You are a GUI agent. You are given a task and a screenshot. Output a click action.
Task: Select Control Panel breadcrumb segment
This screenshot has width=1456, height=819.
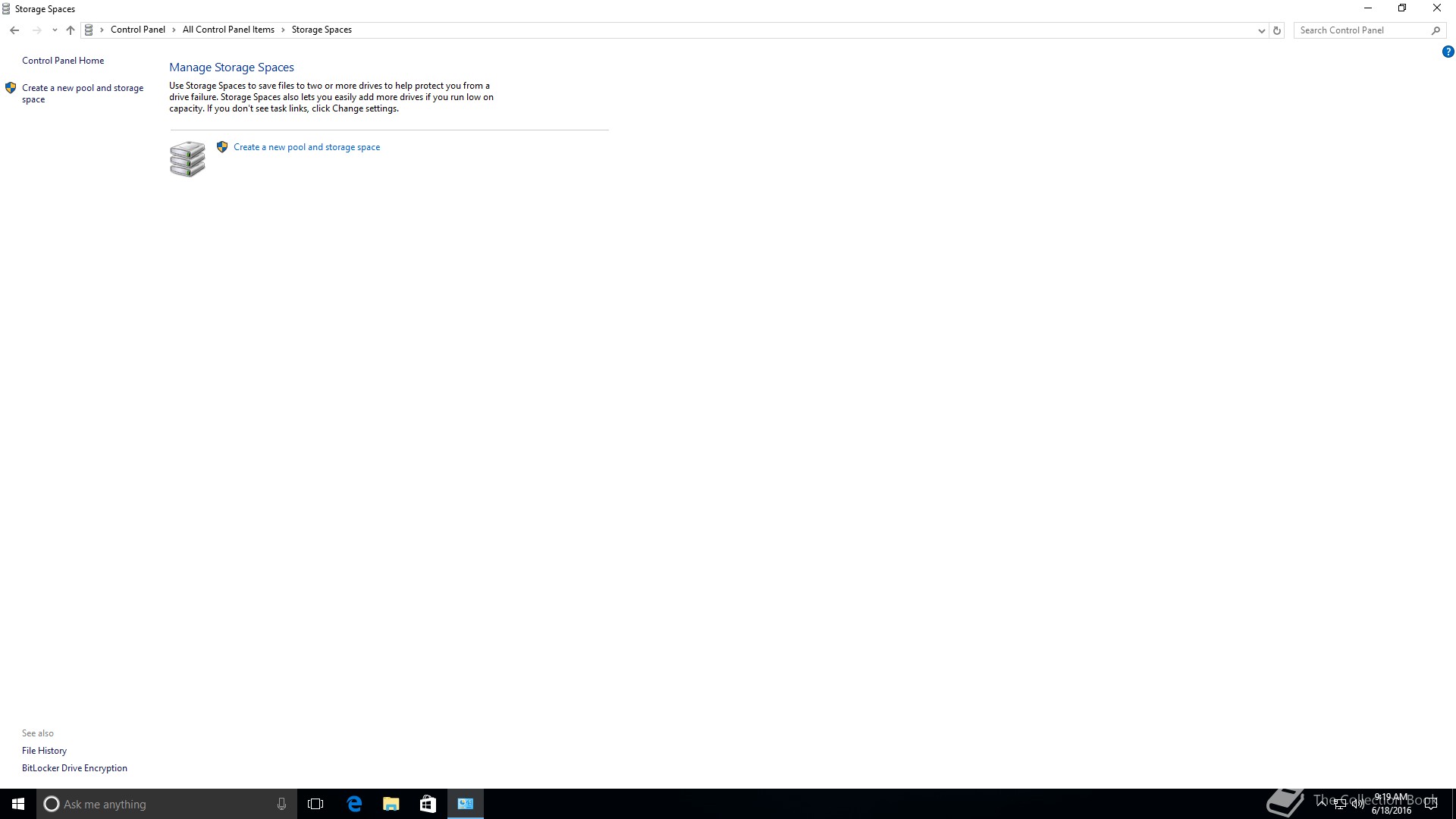[x=137, y=30]
